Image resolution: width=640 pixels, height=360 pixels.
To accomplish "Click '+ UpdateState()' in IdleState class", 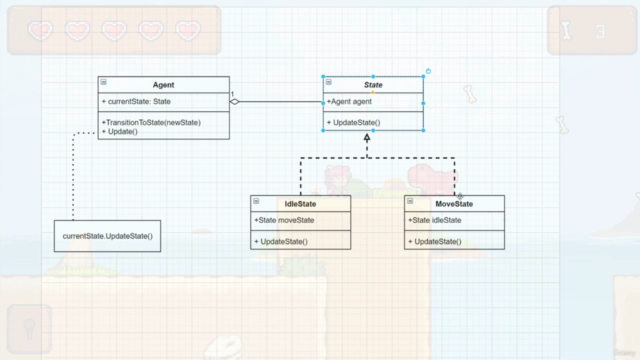I will click(x=281, y=242).
